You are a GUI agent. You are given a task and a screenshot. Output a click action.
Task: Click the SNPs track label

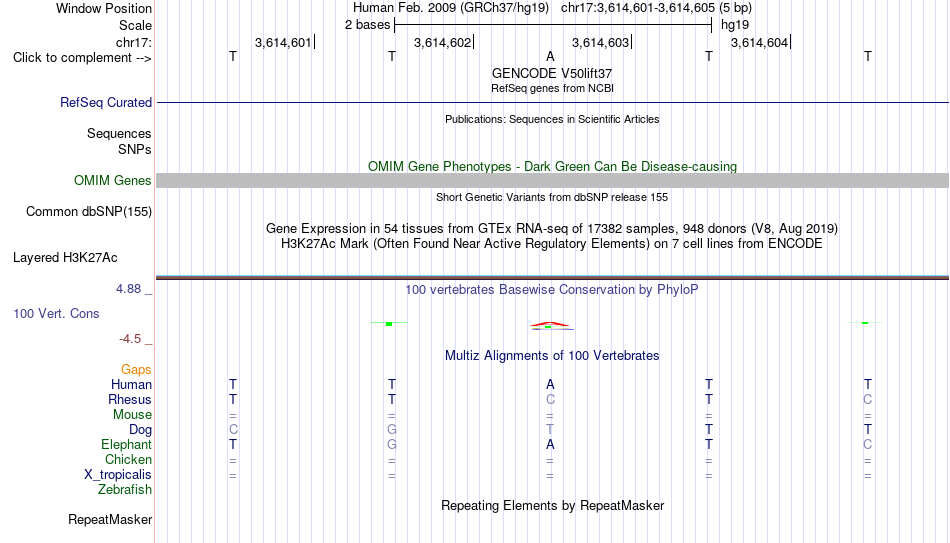[135, 149]
